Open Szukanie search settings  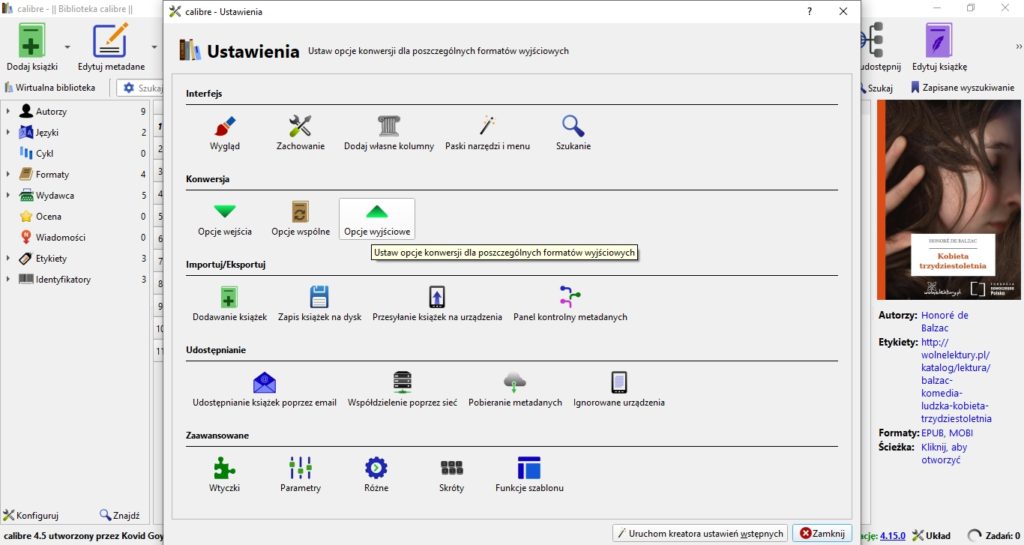point(573,133)
